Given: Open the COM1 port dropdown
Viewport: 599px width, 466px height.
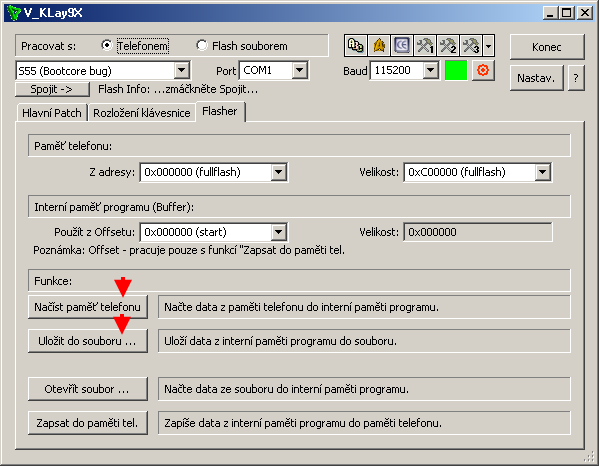Looking at the screenshot, I should (x=300, y=70).
